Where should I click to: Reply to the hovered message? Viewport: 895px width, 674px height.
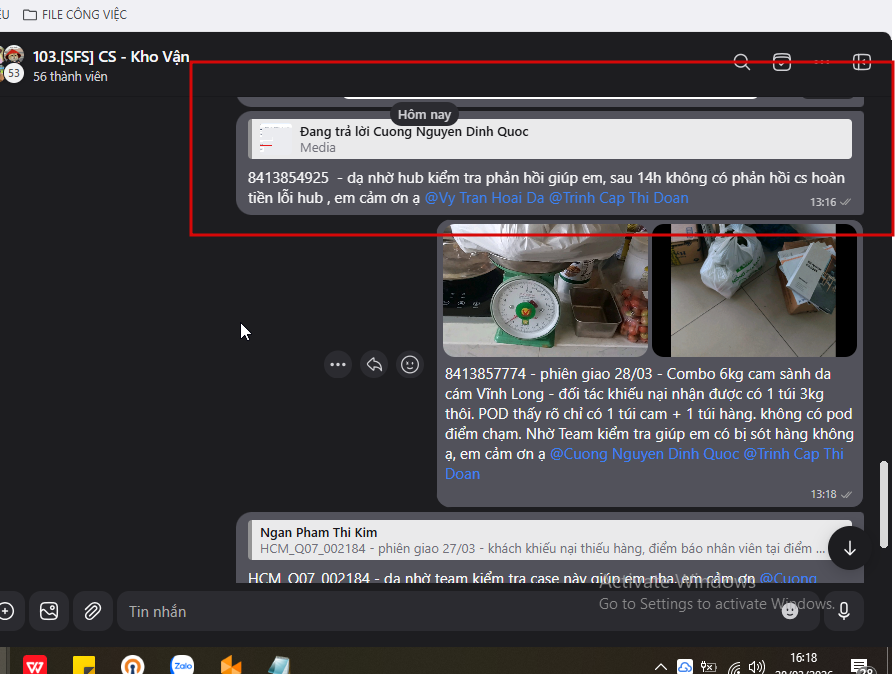[374, 365]
